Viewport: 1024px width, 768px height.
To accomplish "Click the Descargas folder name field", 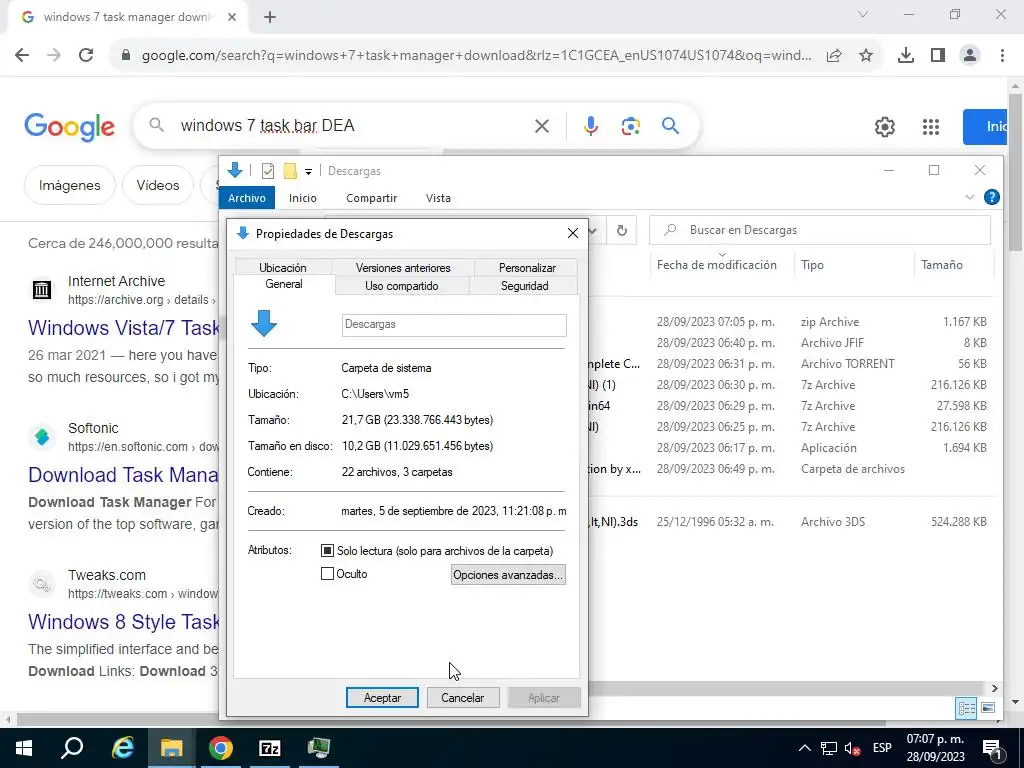I will [454, 325].
